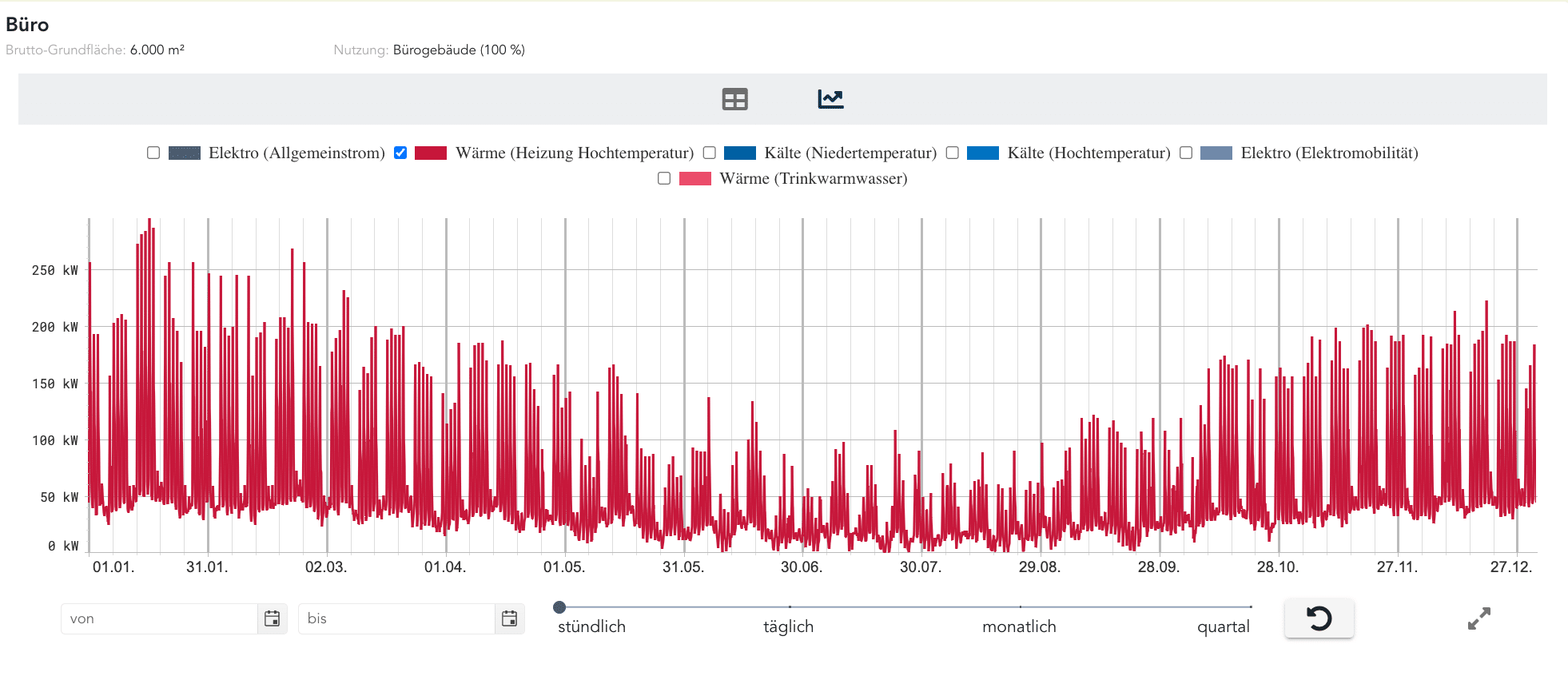Click the '01.05.' x-axis date label
This screenshot has width=1568, height=676.
click(564, 567)
